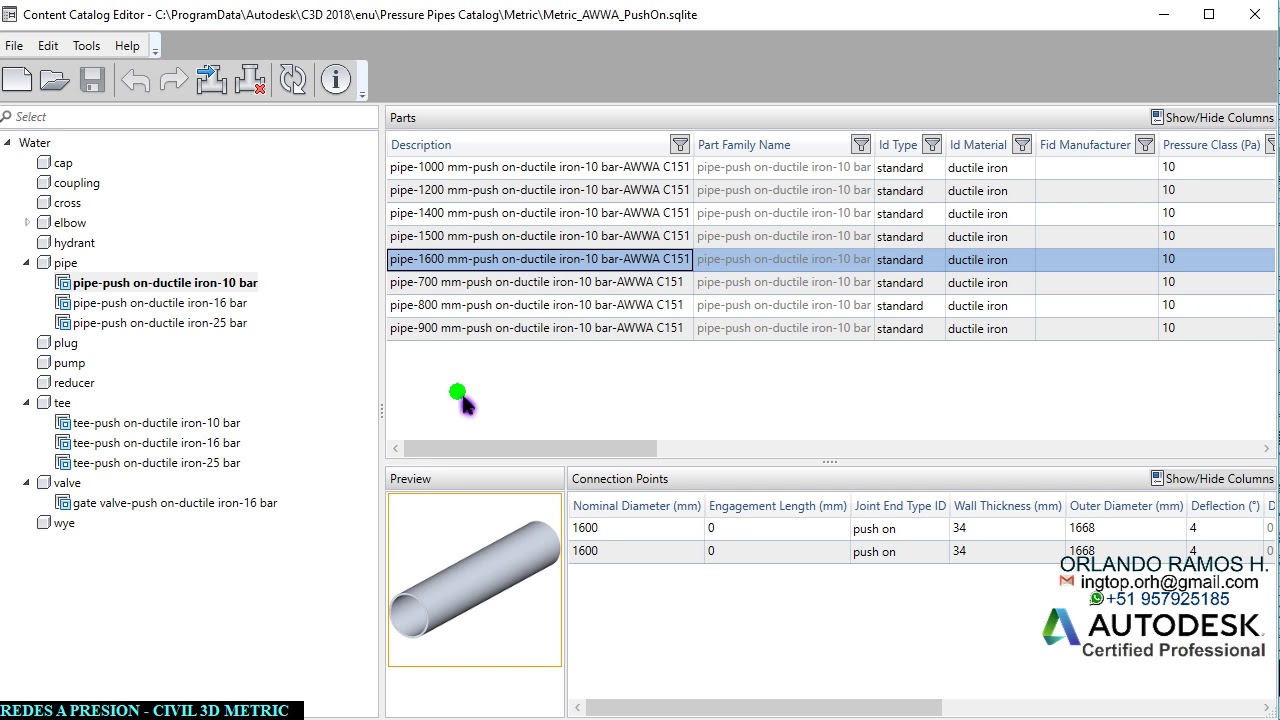This screenshot has width=1280, height=720.
Task: Select the pipe-1400 mm part row
Action: pyautogui.click(x=831, y=214)
